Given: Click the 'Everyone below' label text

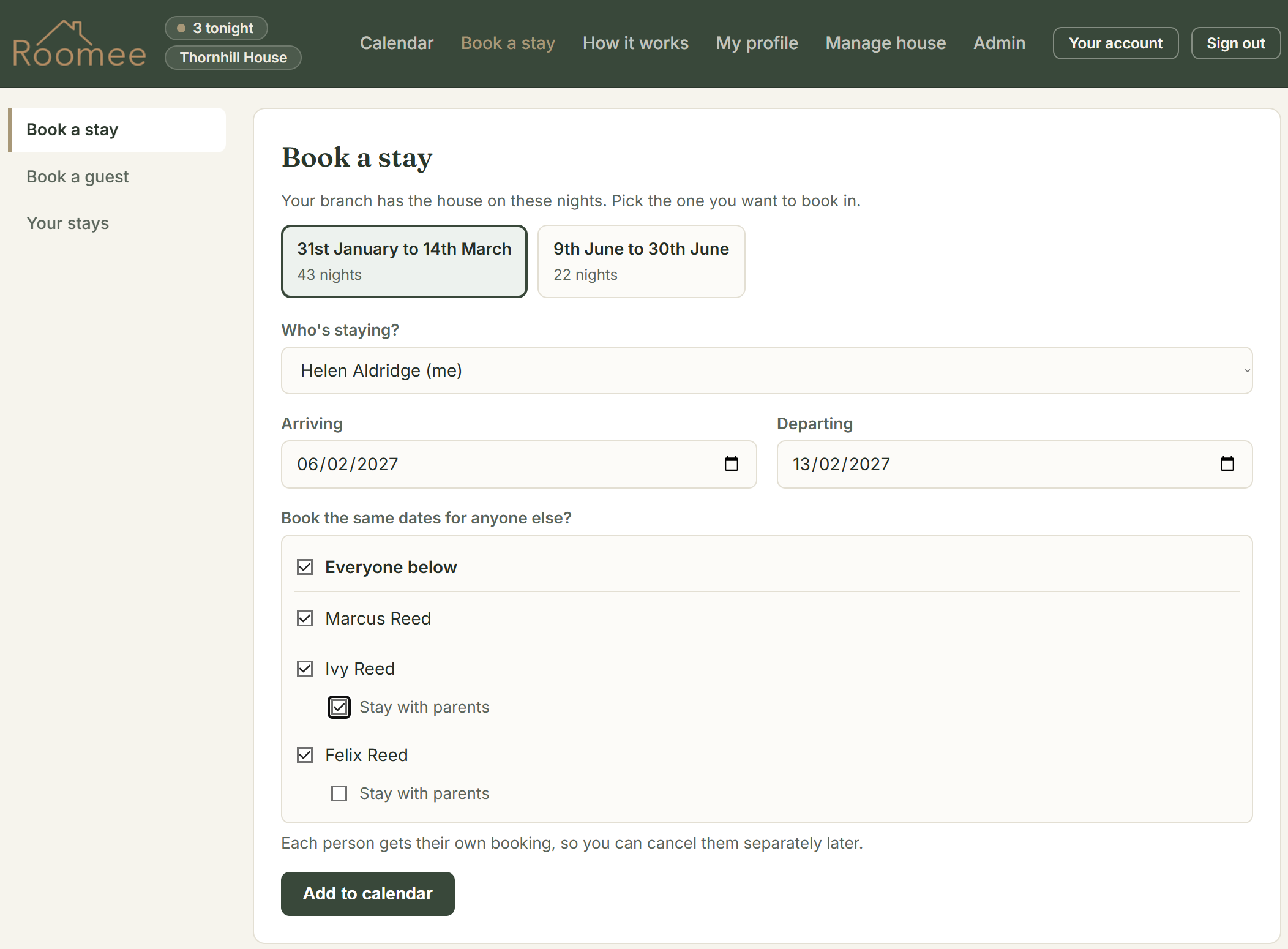Looking at the screenshot, I should (x=391, y=567).
